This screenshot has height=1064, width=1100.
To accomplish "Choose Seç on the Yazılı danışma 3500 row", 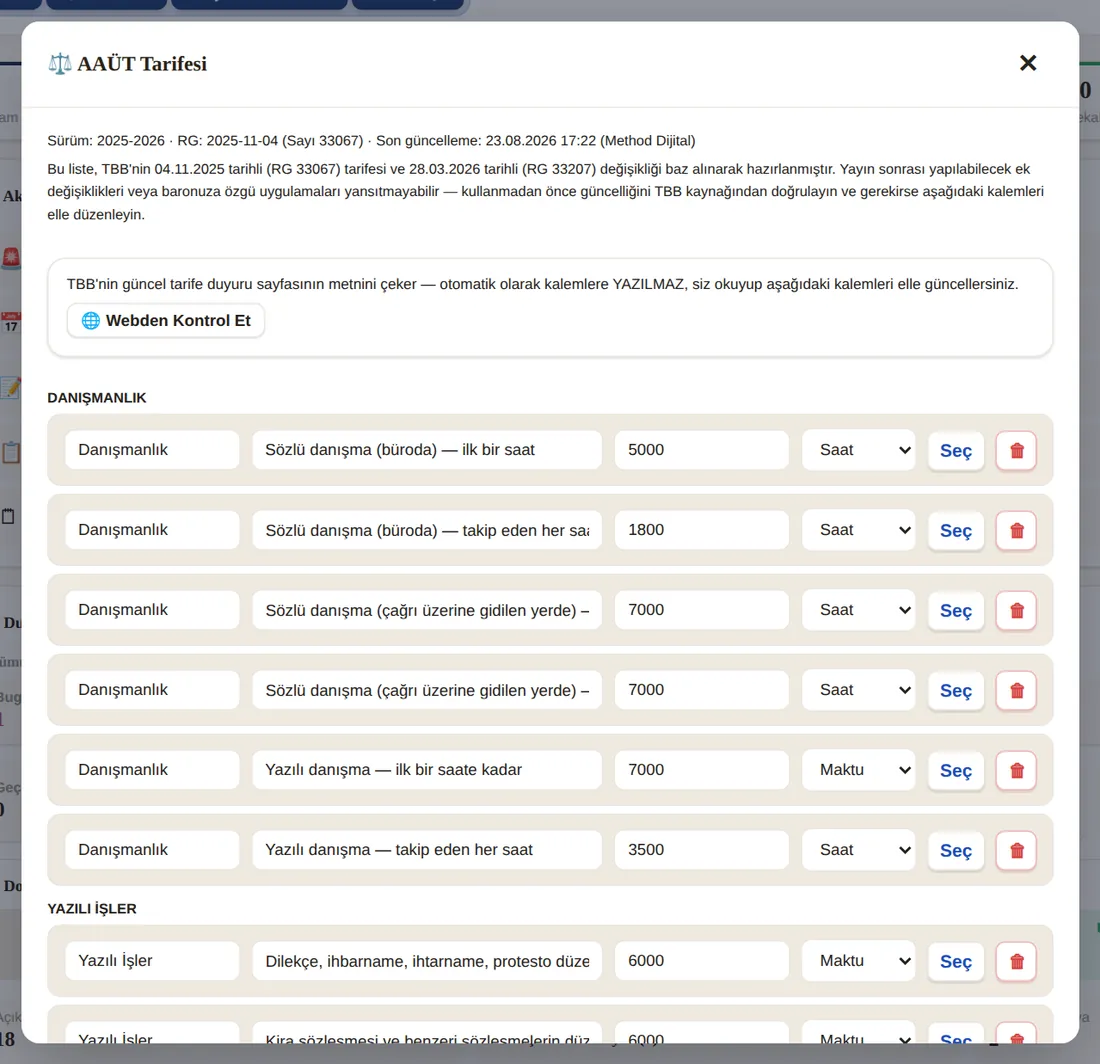I will 955,850.
